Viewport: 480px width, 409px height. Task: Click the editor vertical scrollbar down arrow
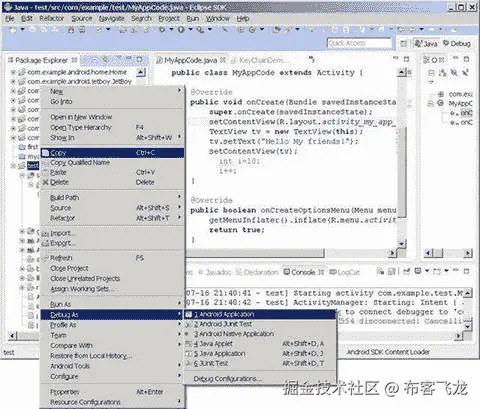pos(402,244)
